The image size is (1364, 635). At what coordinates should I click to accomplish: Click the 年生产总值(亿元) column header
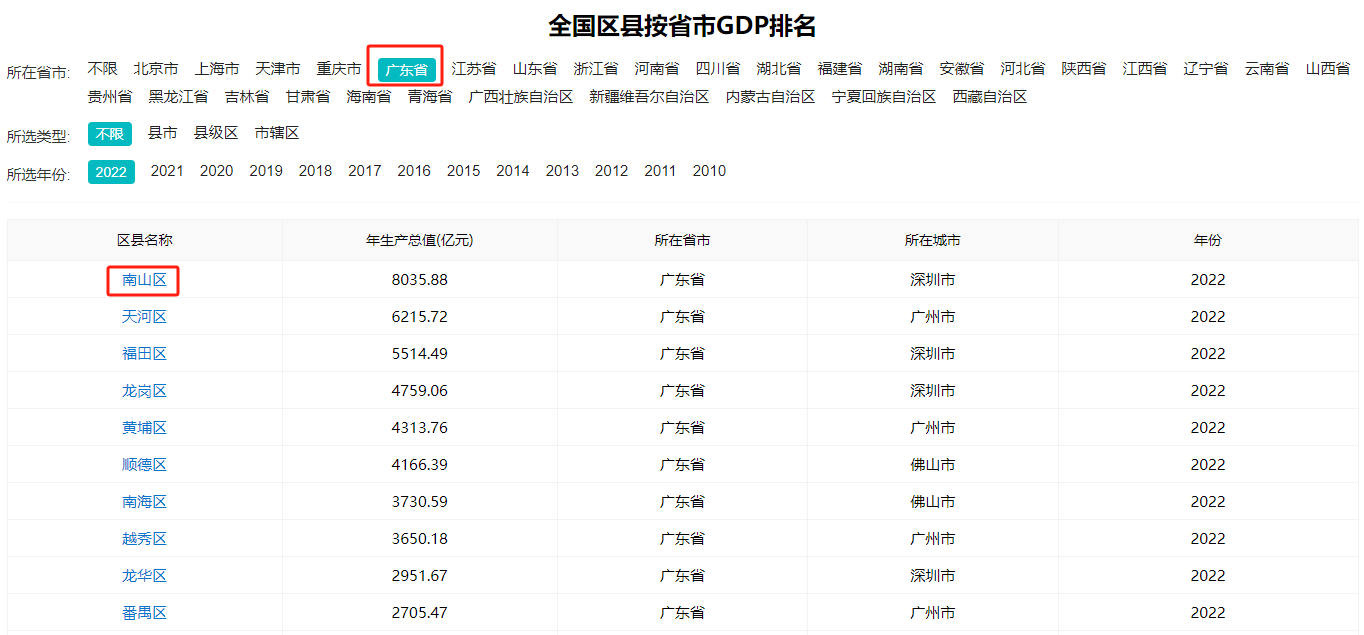420,241
